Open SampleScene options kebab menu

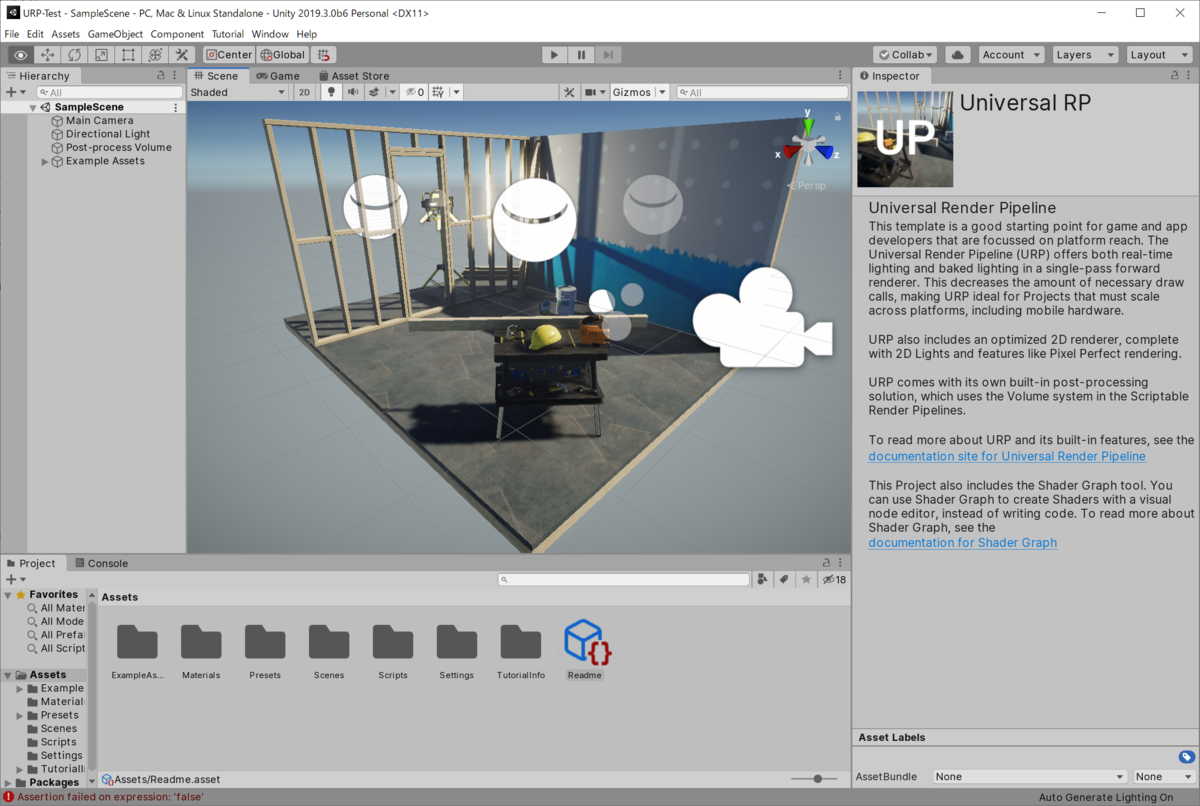coord(176,107)
